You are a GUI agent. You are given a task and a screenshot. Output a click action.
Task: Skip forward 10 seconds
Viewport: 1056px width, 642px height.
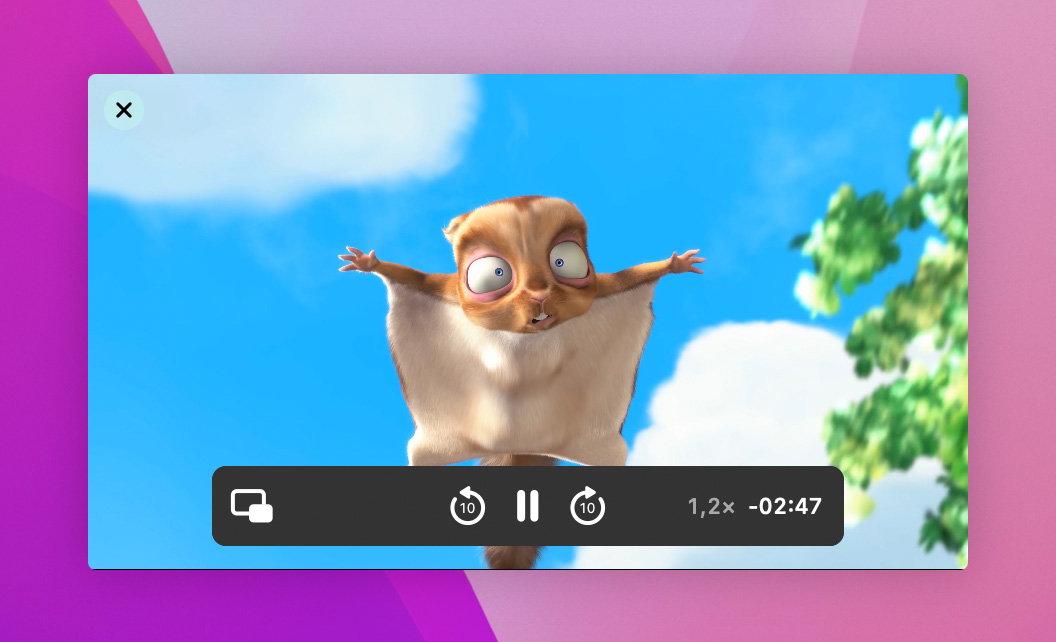[588, 507]
